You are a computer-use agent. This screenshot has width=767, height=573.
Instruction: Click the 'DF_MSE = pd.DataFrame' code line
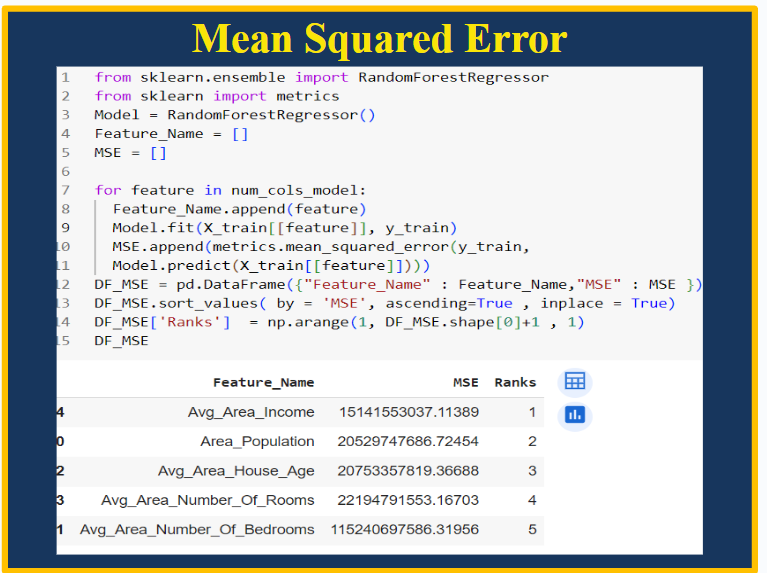(398, 284)
